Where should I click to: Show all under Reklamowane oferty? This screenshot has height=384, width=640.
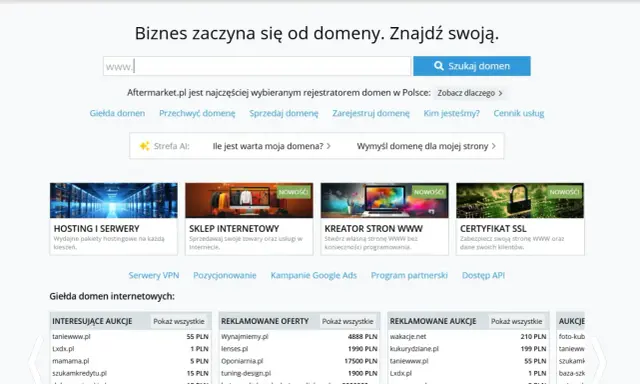(x=348, y=322)
